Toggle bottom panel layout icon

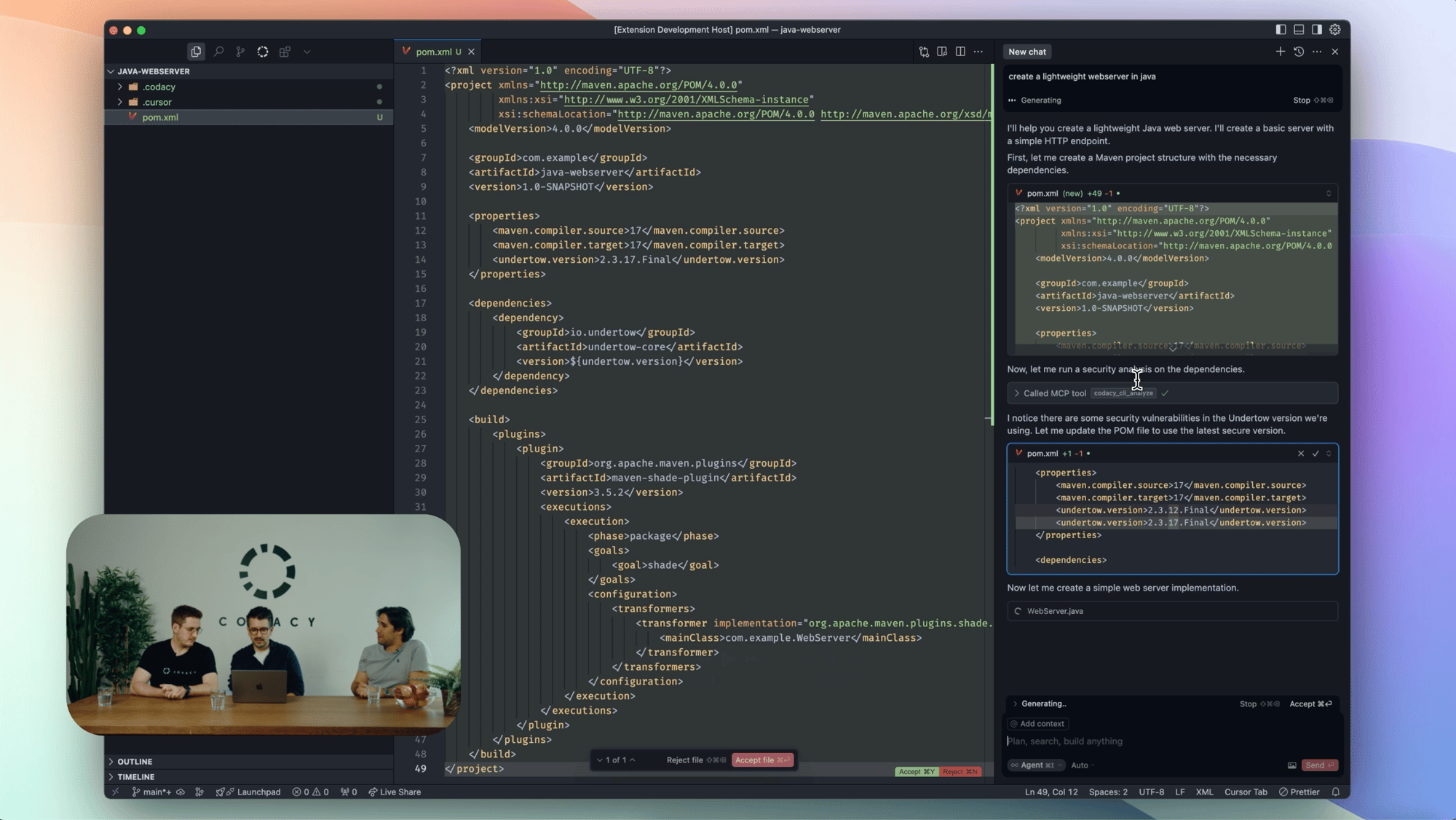(x=1299, y=30)
